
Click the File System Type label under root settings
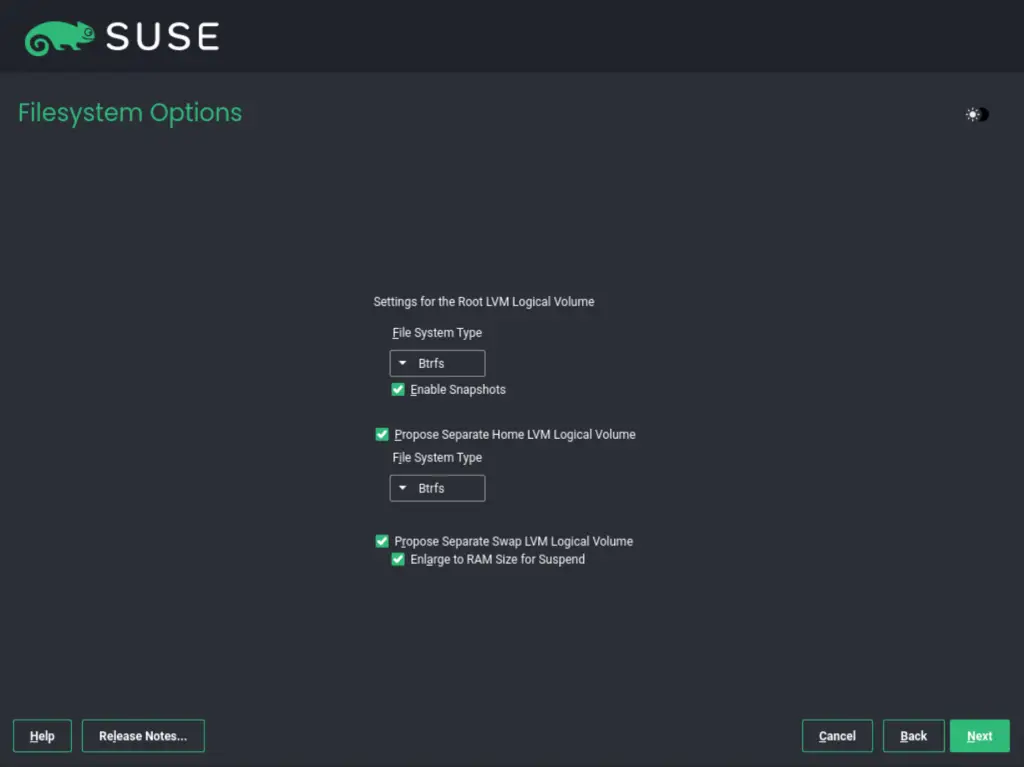coord(436,332)
